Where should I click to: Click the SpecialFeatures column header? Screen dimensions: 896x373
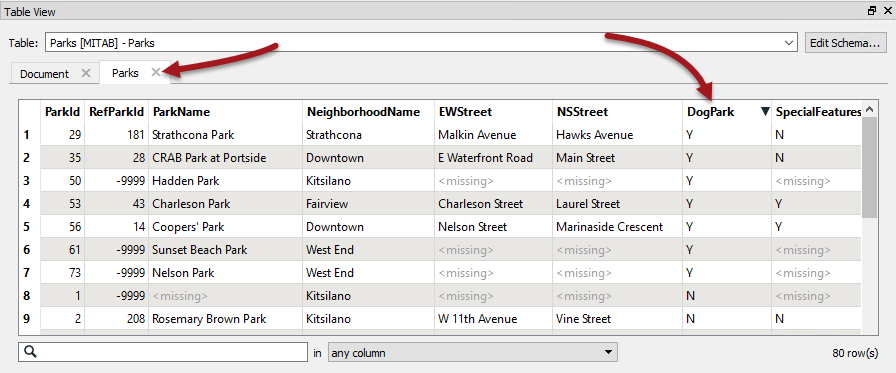pyautogui.click(x=817, y=112)
